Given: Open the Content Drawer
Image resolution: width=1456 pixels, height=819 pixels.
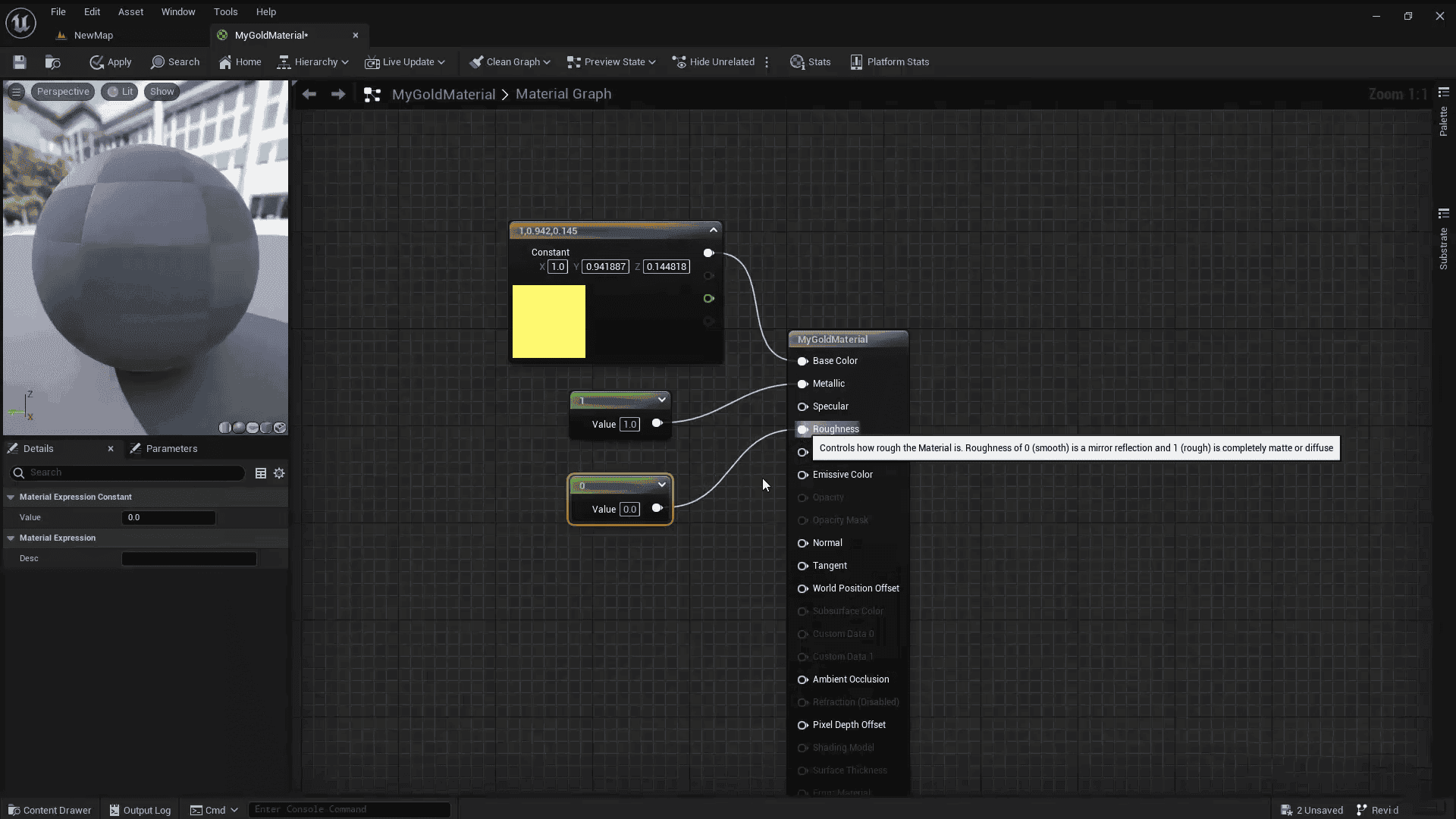Looking at the screenshot, I should pos(49,810).
